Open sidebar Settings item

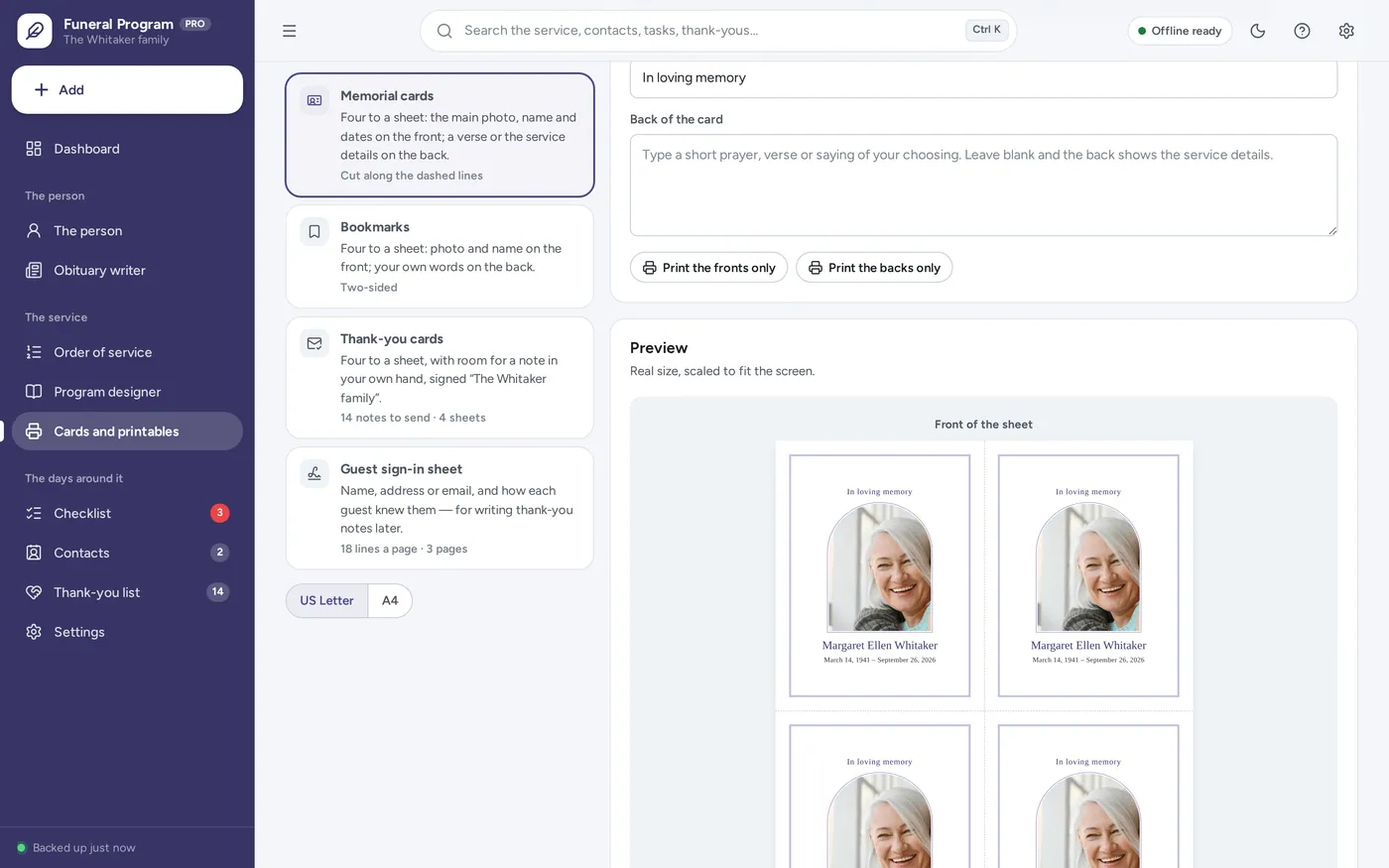127,632
